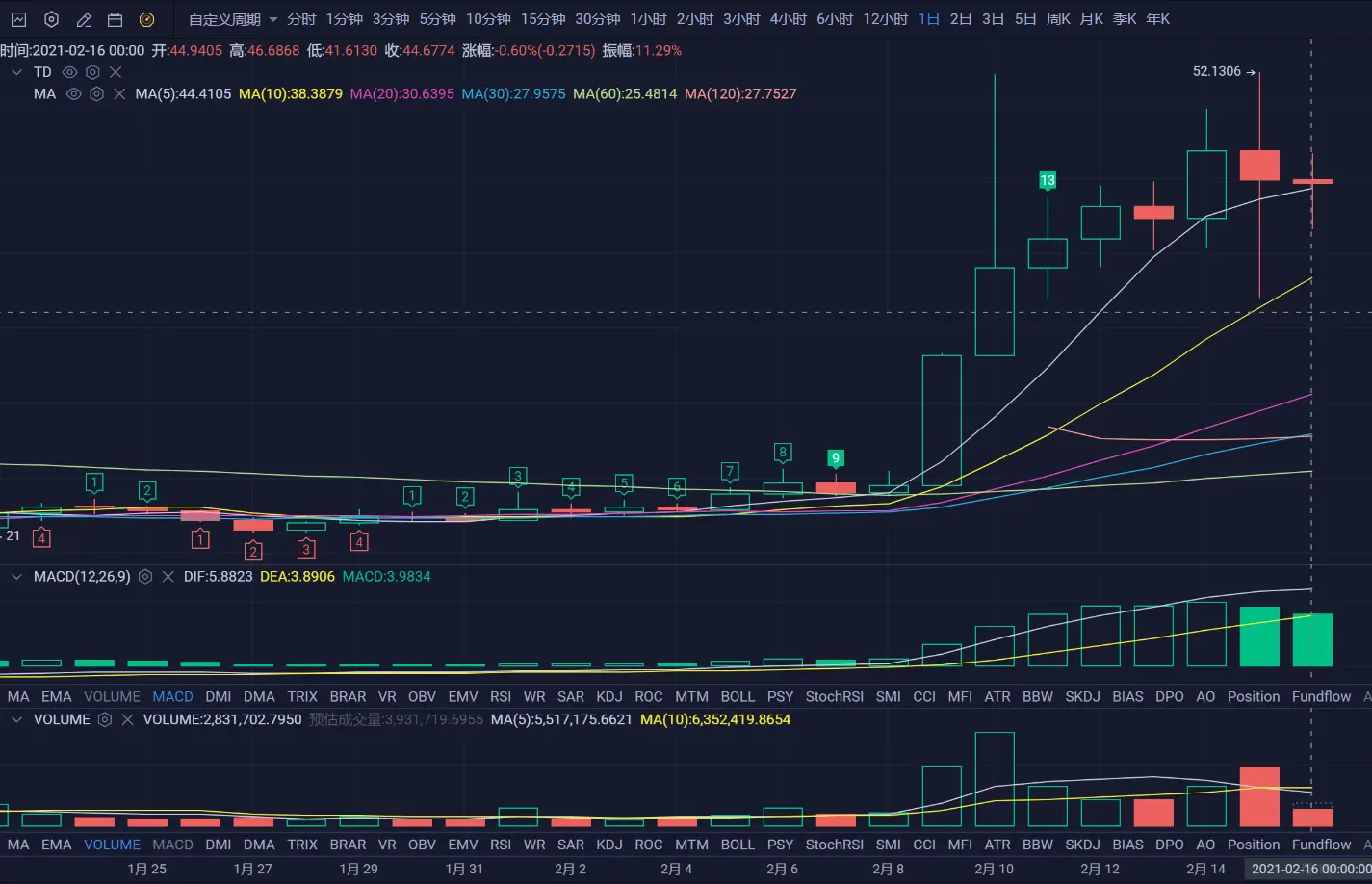Click the green TD 13 marker on chart

coord(1048,180)
